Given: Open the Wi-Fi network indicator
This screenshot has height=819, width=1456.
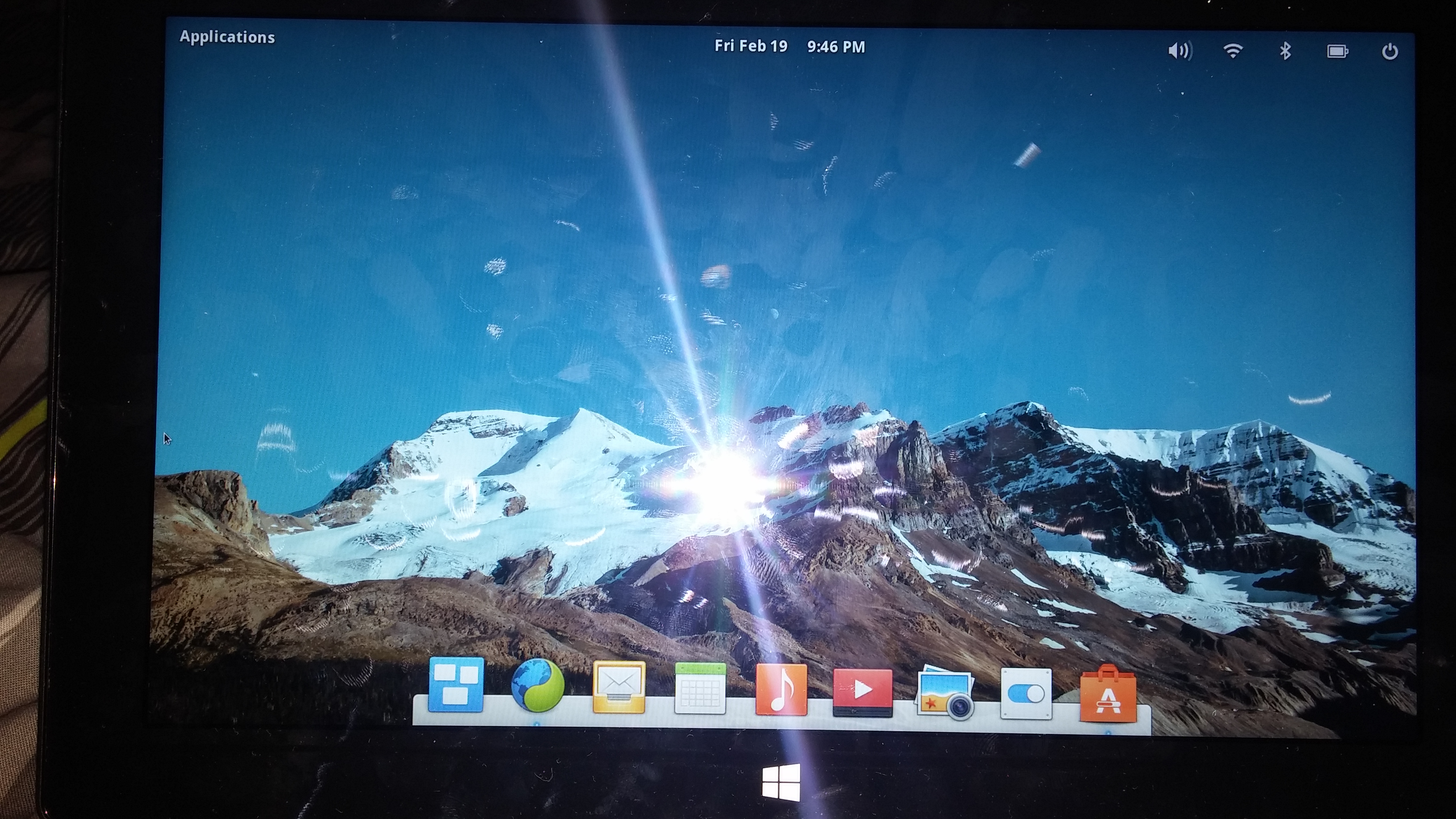Looking at the screenshot, I should (x=1233, y=51).
